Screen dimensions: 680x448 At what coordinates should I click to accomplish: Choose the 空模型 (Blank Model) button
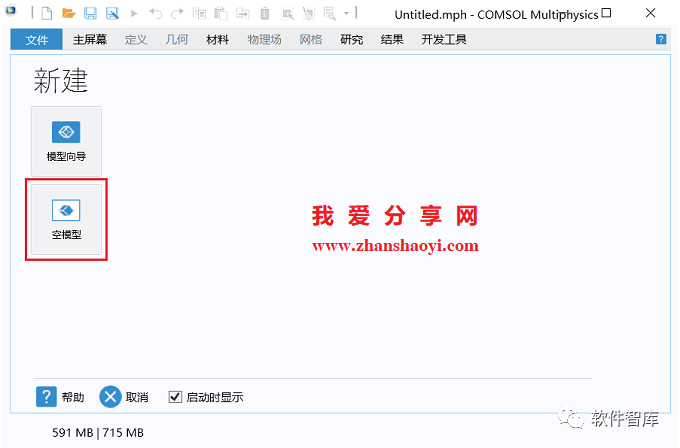[x=66, y=219]
